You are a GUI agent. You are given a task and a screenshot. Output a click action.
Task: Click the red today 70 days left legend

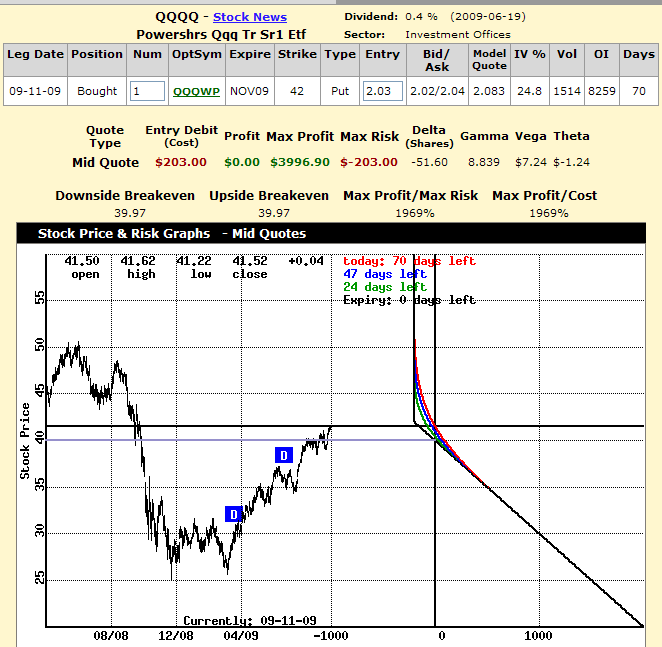click(x=410, y=261)
